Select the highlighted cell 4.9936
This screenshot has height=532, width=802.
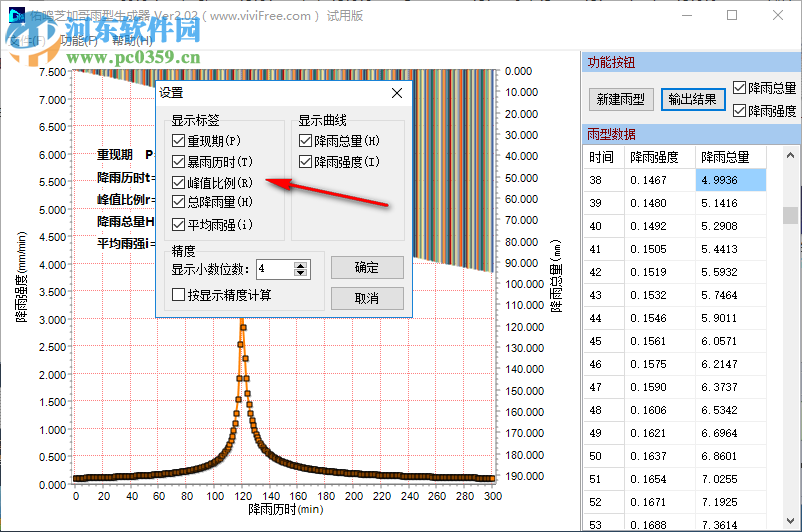coord(730,180)
